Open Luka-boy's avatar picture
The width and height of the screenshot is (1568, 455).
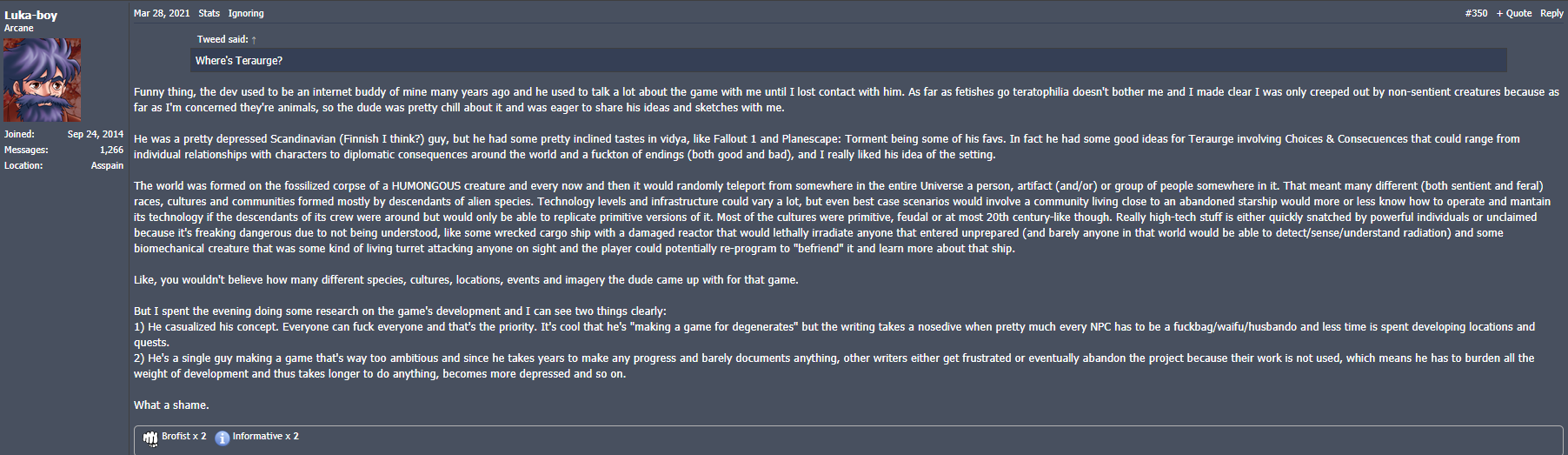pos(43,80)
